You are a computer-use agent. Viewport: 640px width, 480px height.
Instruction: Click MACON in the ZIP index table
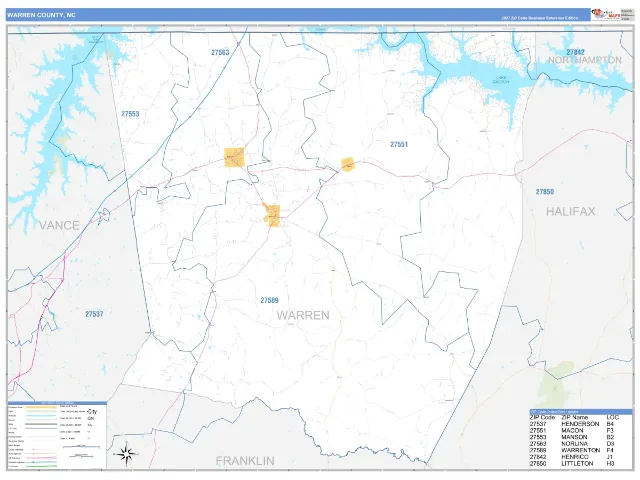(x=572, y=431)
